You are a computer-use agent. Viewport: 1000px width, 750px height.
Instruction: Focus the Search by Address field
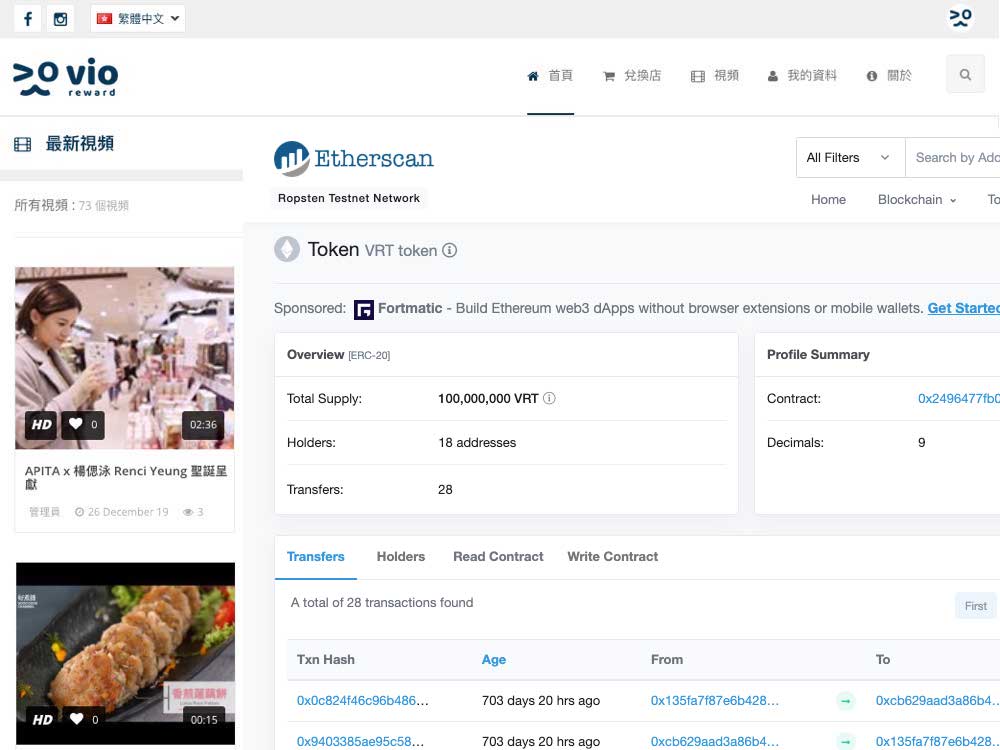[953, 158]
